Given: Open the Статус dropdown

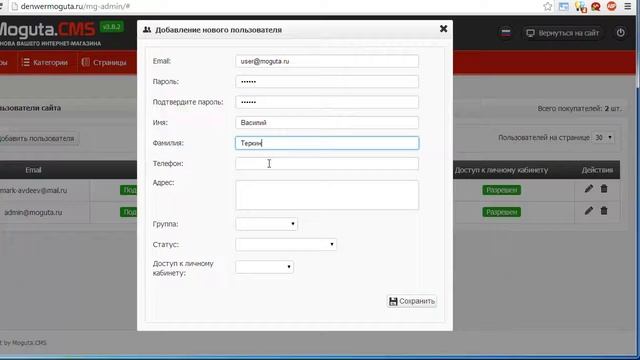Looking at the screenshot, I should pyautogui.click(x=286, y=244).
